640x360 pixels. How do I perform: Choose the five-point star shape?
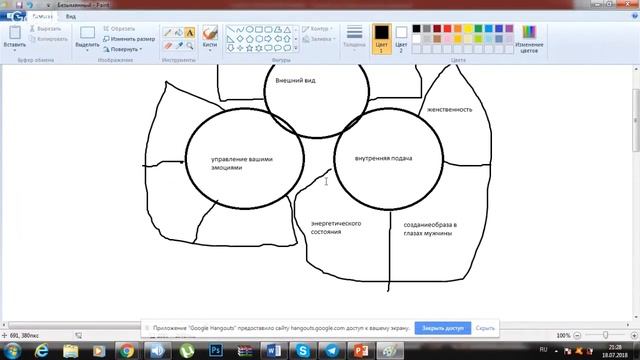tap(249, 48)
